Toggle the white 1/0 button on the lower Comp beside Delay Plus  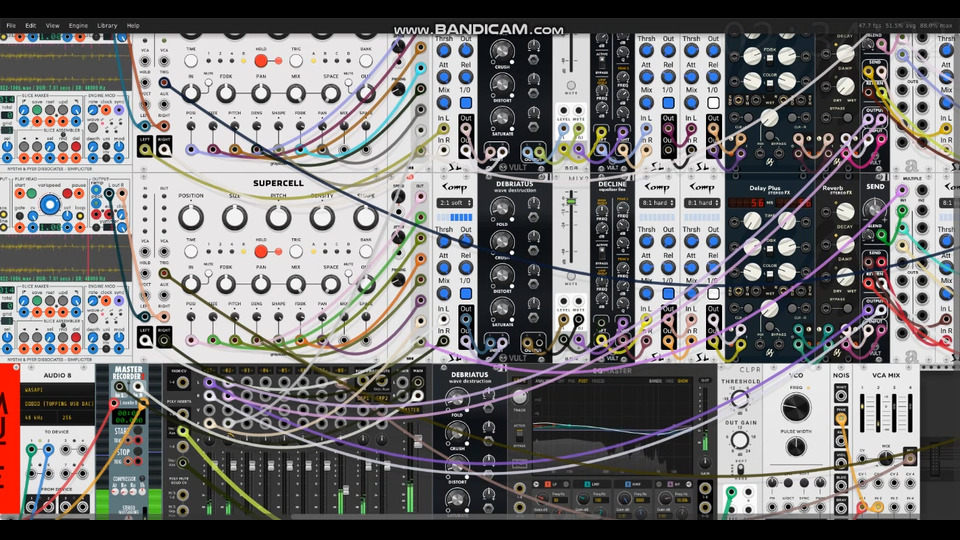[x=713, y=294]
